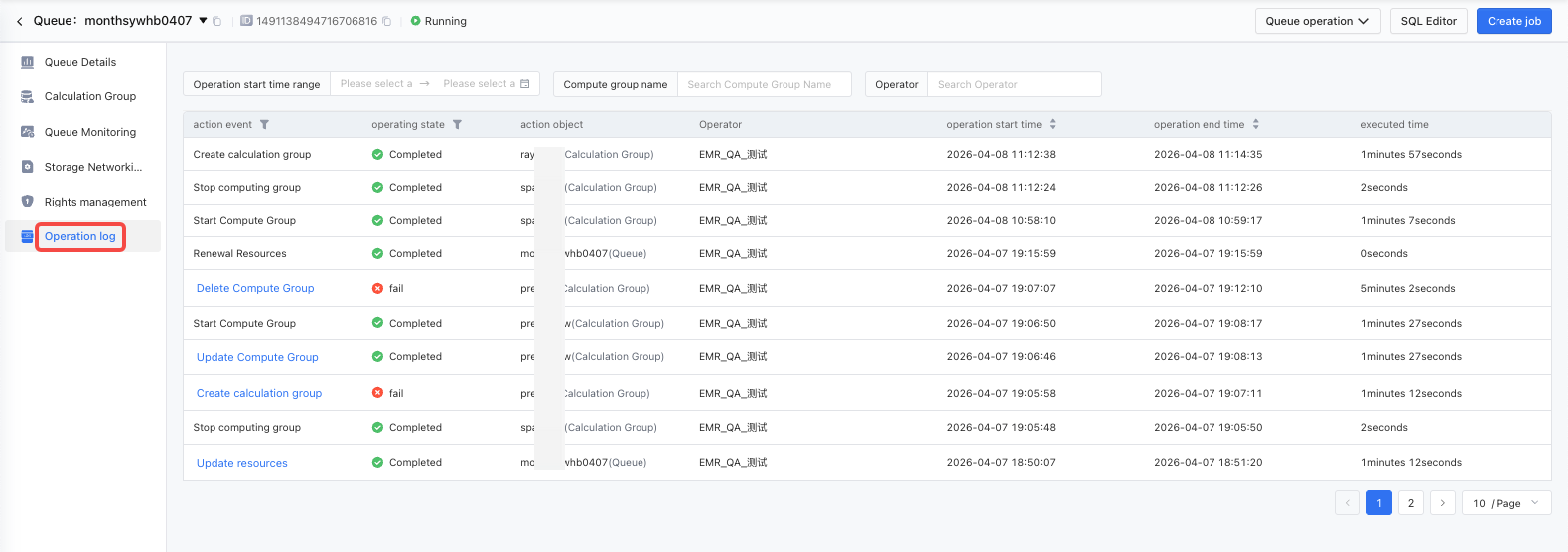1568x552 pixels.
Task: Click start time 2026-04-07 19:15:59
Action: click(x=1001, y=254)
